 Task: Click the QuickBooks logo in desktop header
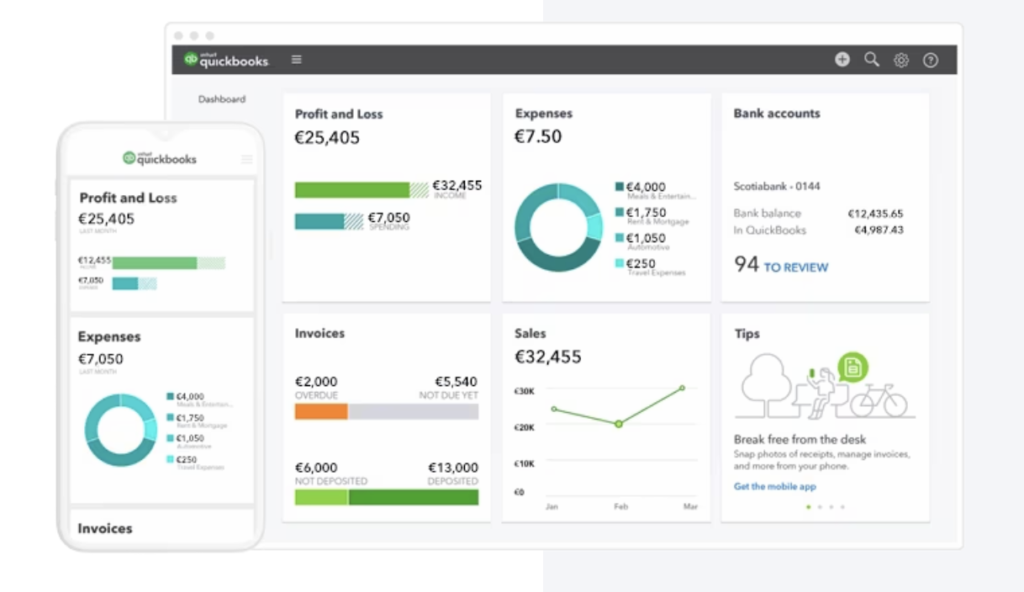(x=226, y=60)
